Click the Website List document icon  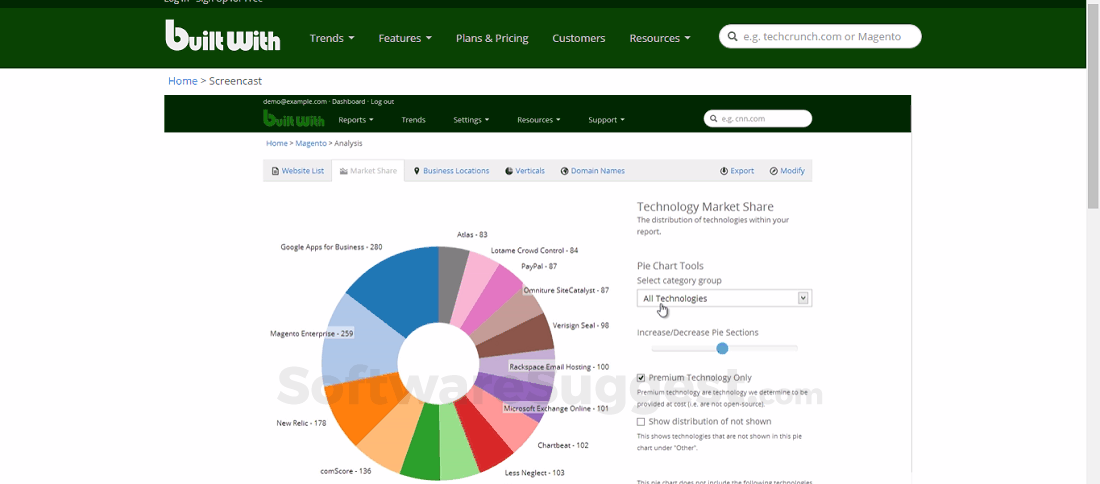(x=275, y=171)
